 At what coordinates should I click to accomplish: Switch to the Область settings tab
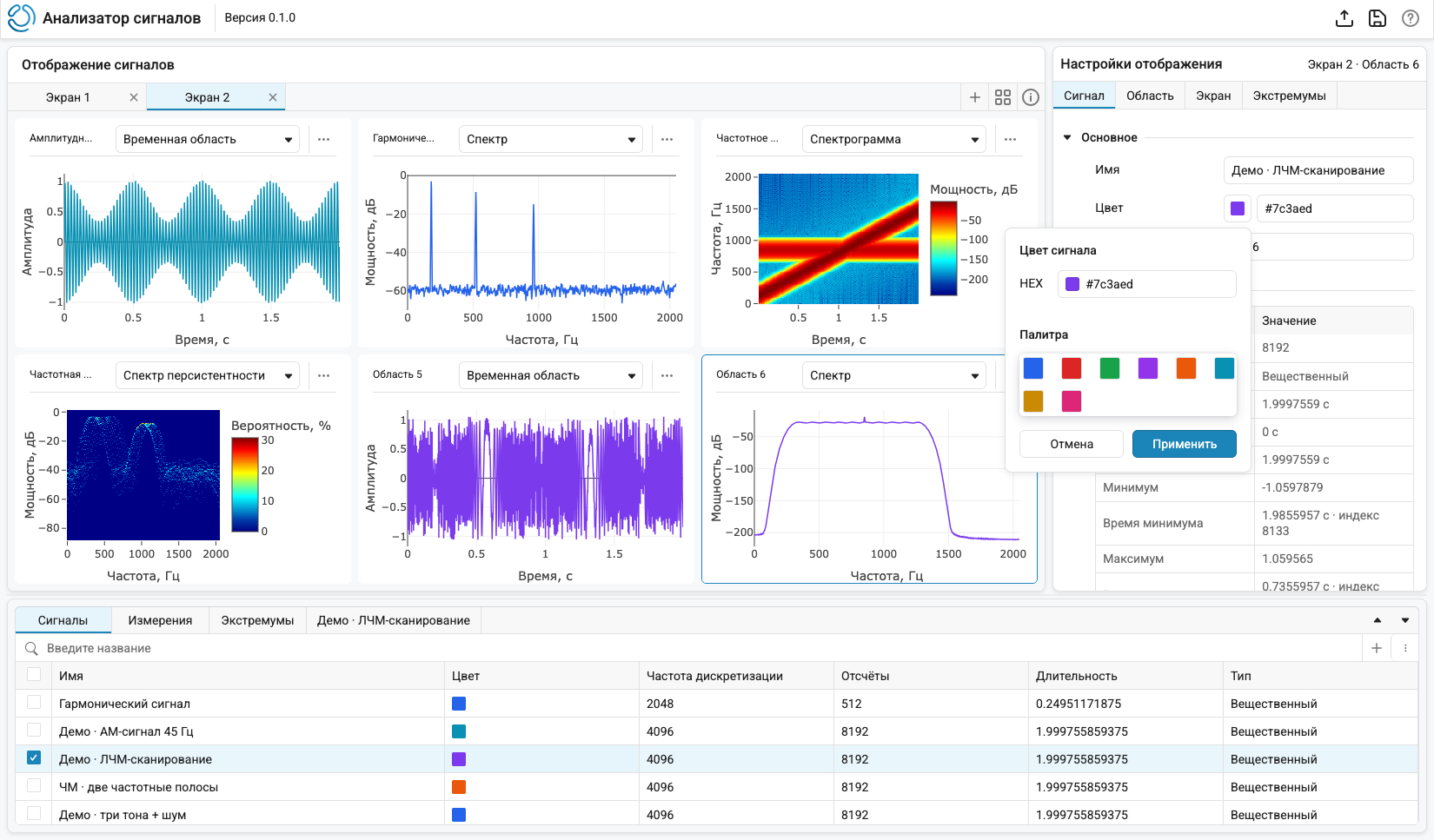(1150, 96)
